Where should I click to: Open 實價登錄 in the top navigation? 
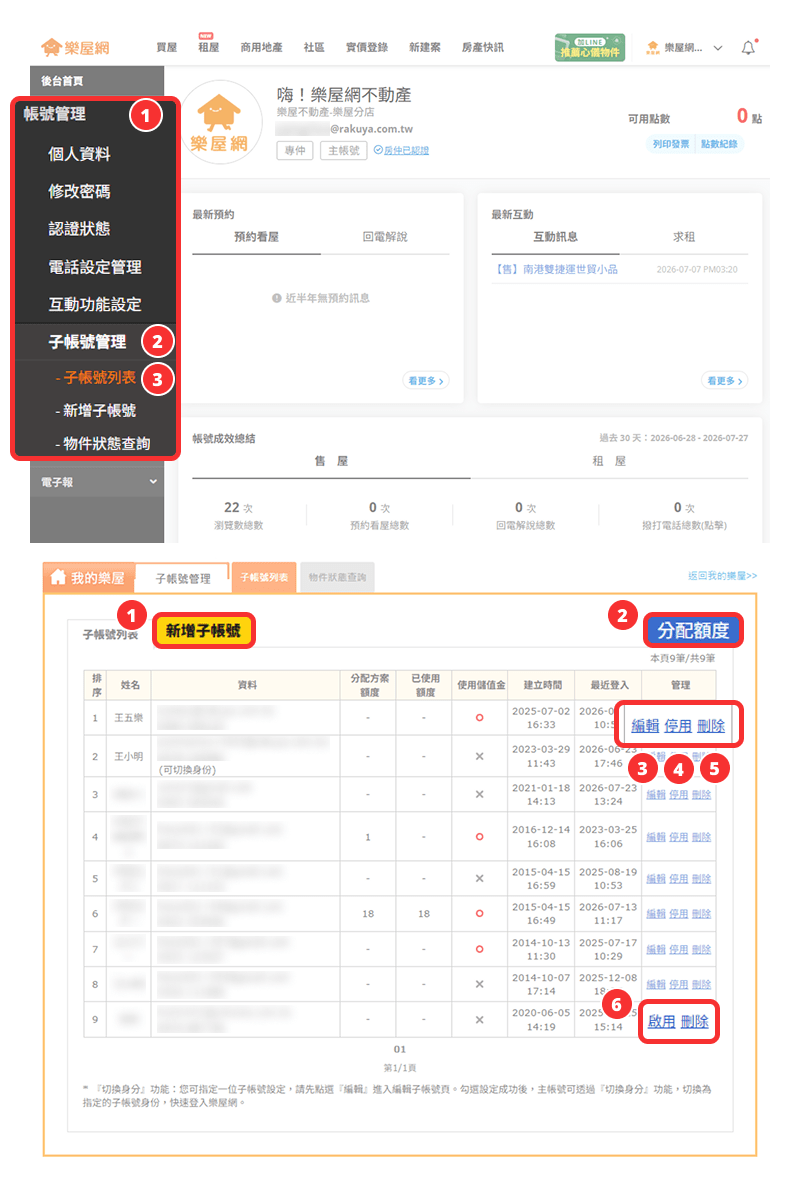[367, 47]
